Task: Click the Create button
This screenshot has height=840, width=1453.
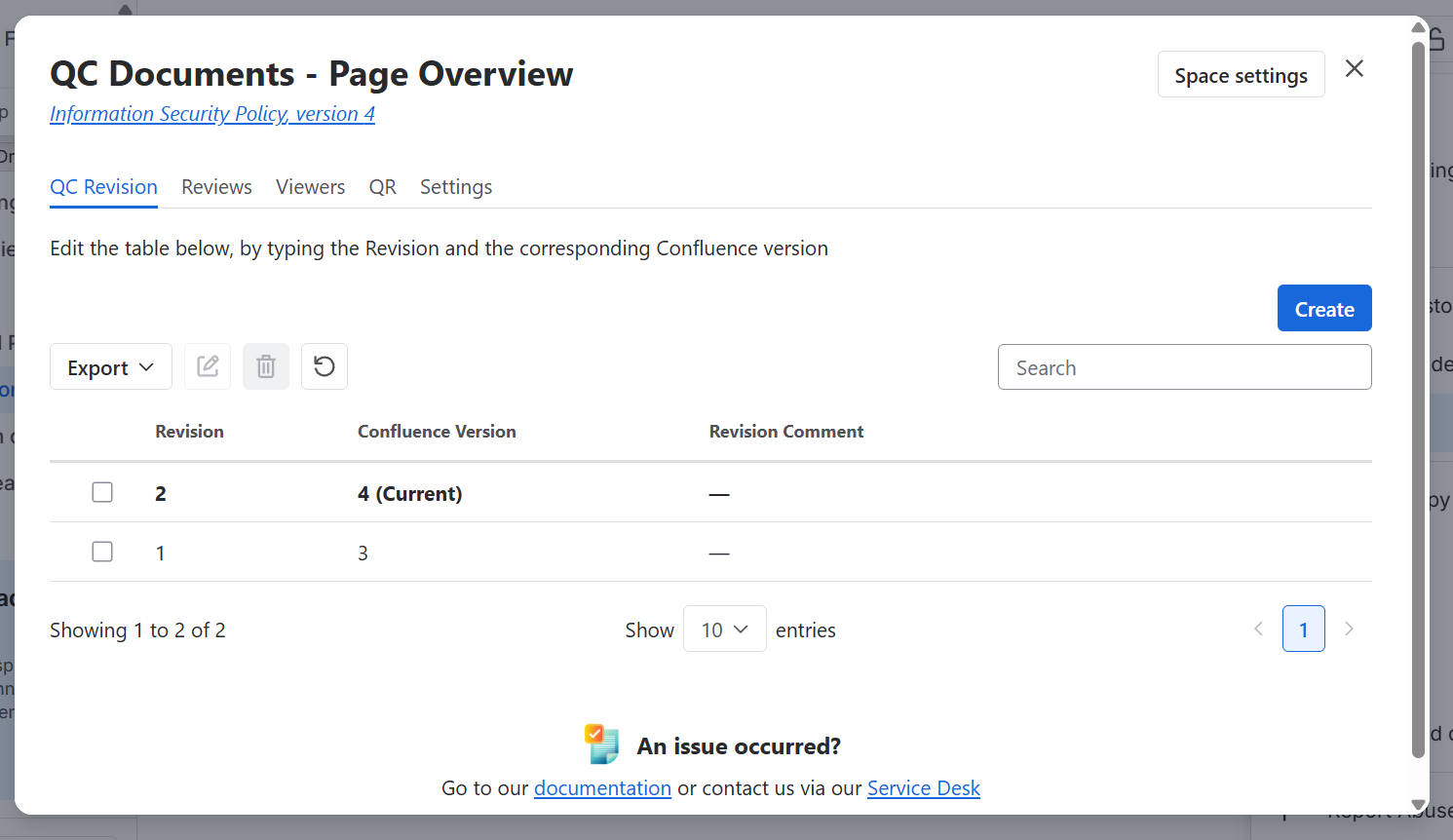Action: click(1324, 308)
